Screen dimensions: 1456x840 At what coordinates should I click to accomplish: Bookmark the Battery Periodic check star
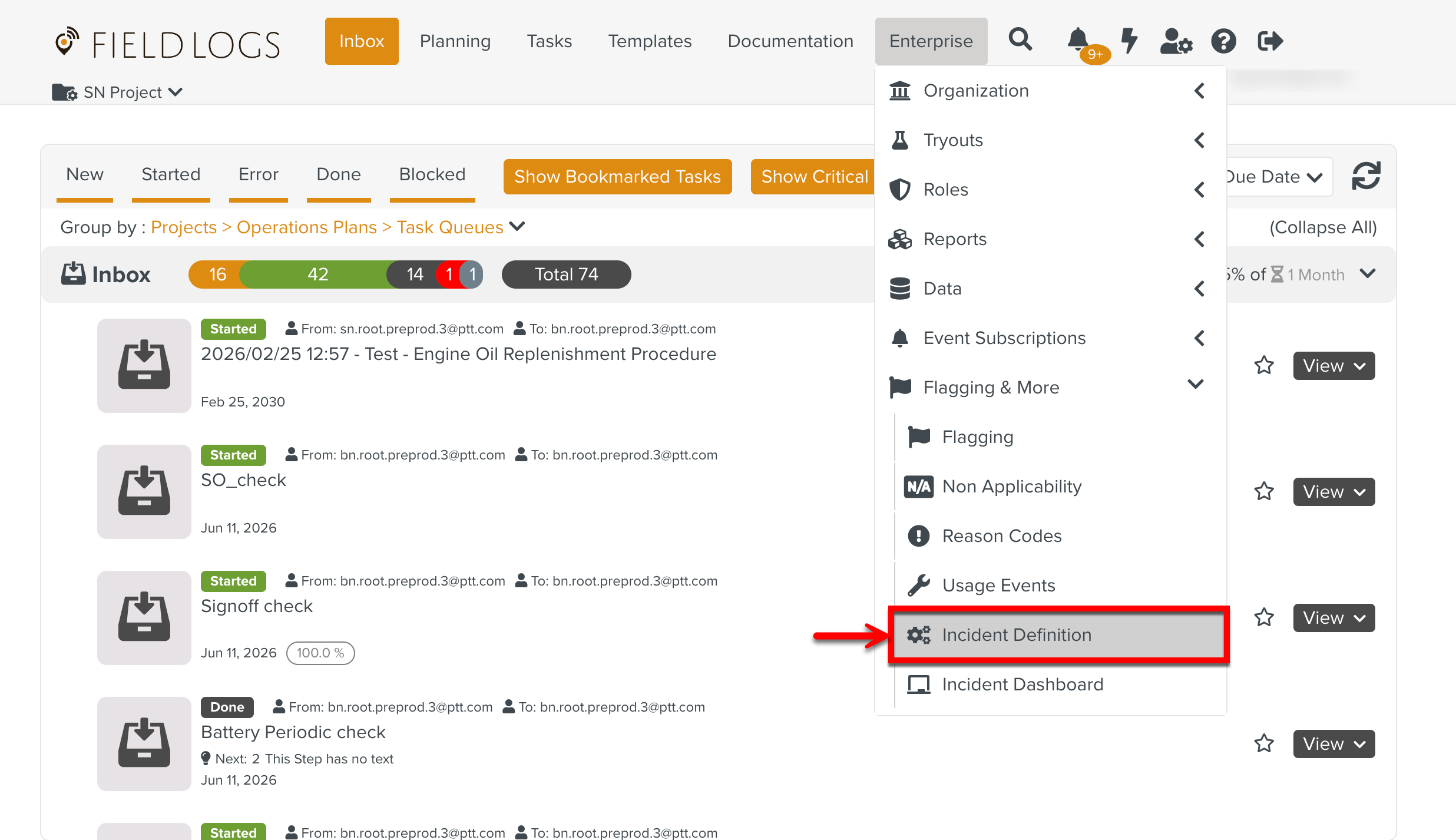click(1264, 743)
